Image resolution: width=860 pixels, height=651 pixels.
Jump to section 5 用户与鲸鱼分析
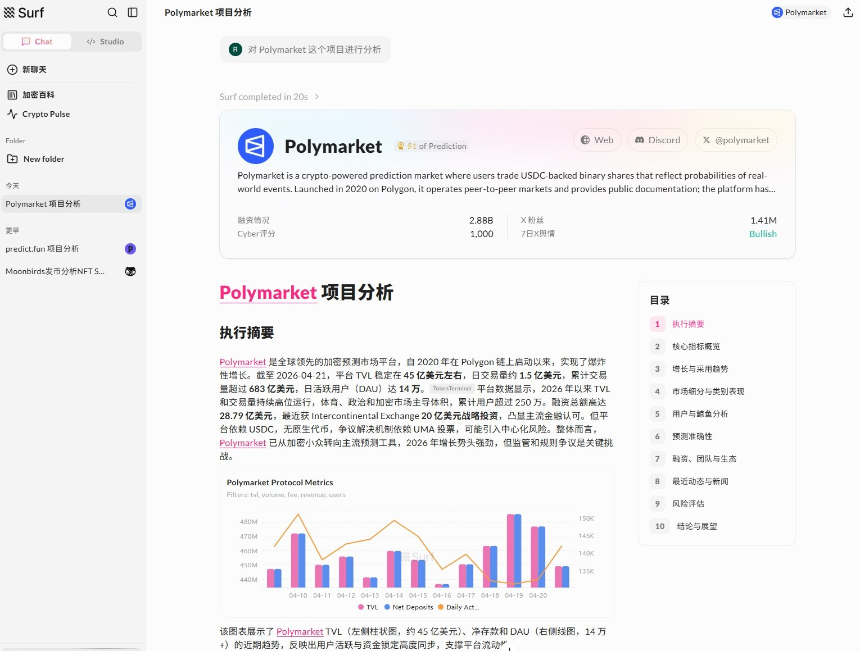pos(689,414)
